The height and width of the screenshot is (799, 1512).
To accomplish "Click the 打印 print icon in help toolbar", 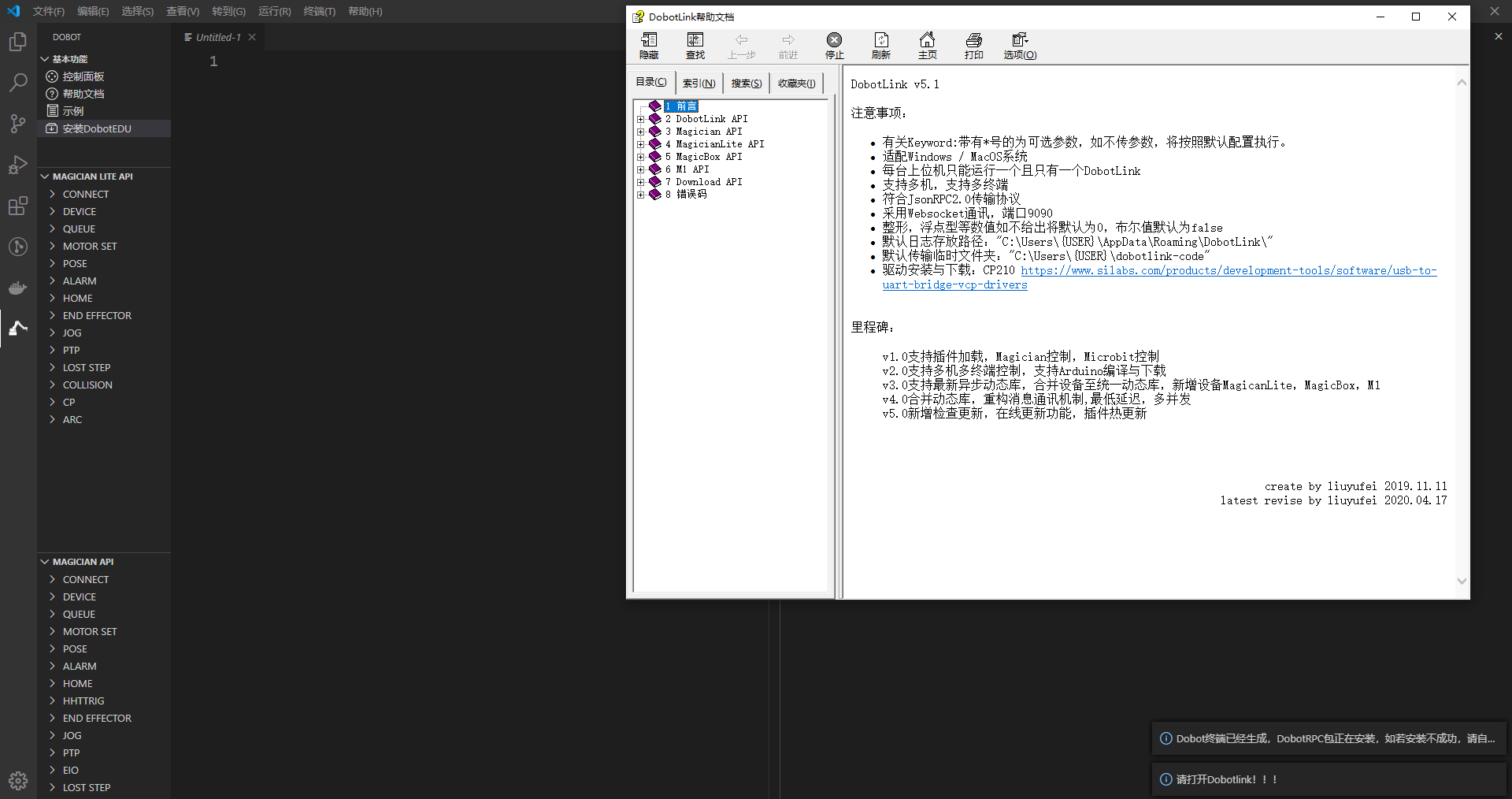I will pyautogui.click(x=974, y=46).
